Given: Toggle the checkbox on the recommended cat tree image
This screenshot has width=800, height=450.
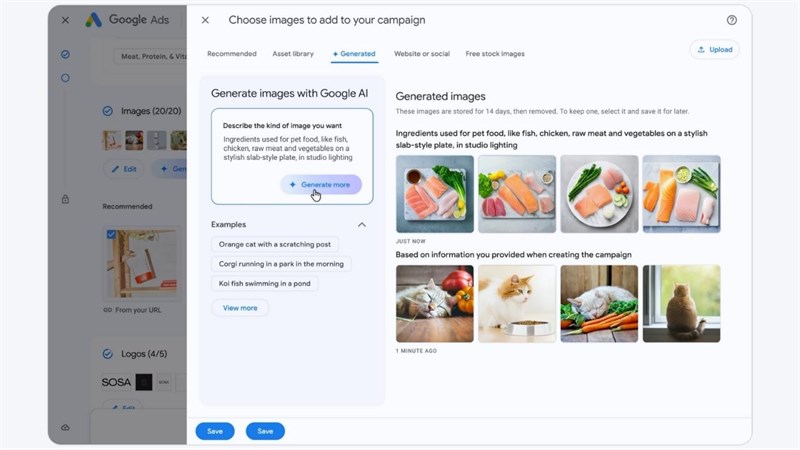Looking at the screenshot, I should tap(111, 234).
